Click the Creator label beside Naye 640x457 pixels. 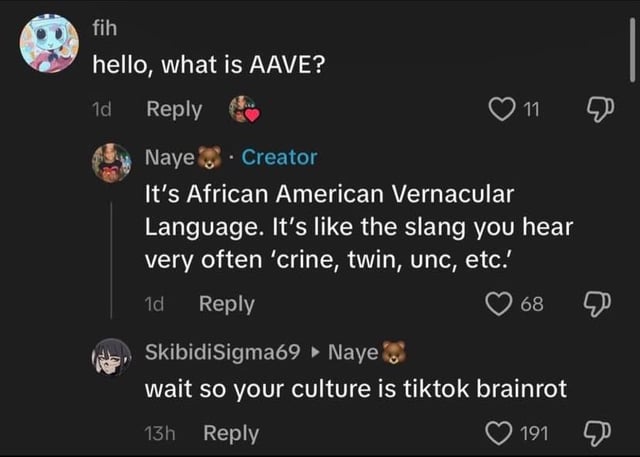point(279,158)
